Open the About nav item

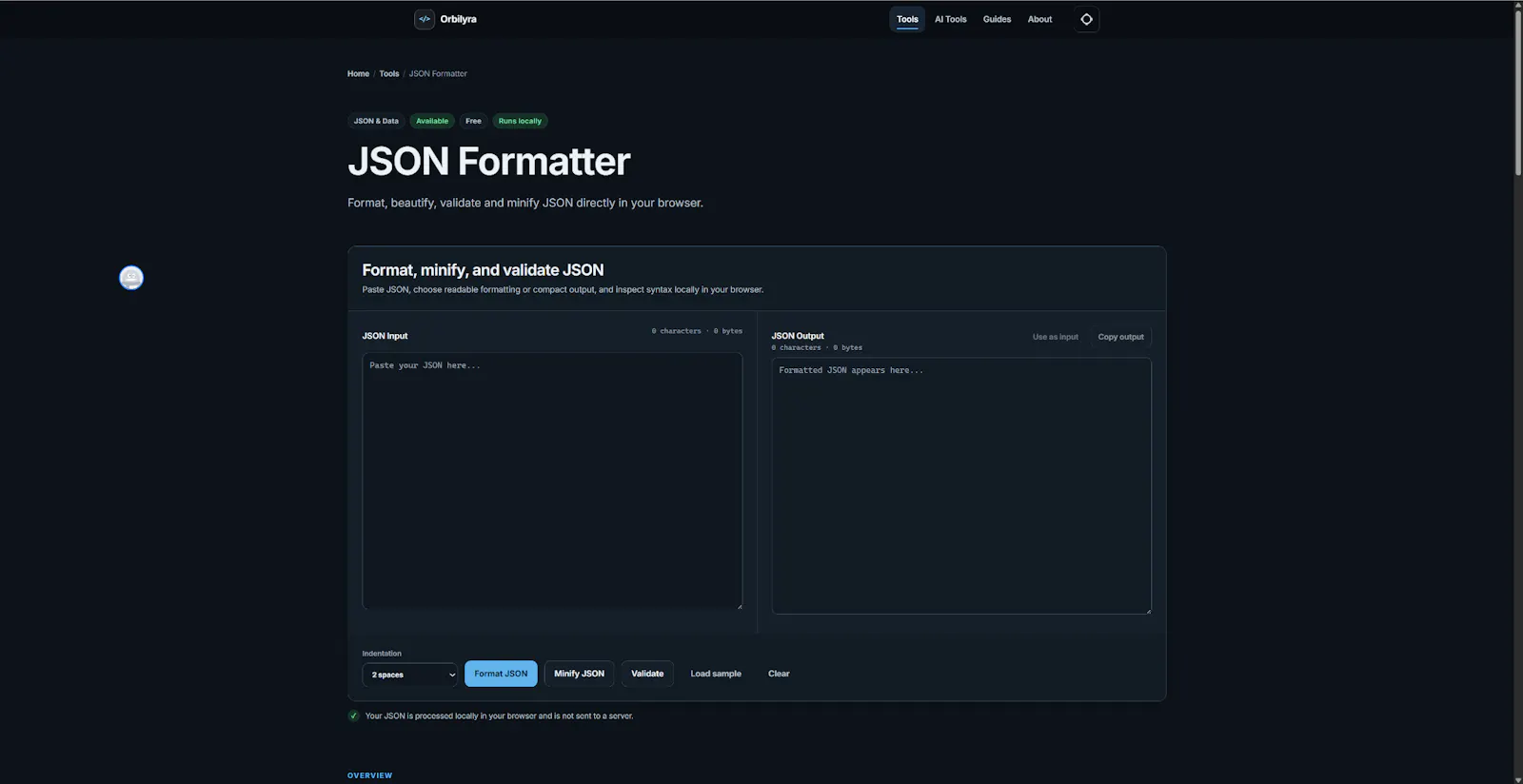(x=1039, y=19)
